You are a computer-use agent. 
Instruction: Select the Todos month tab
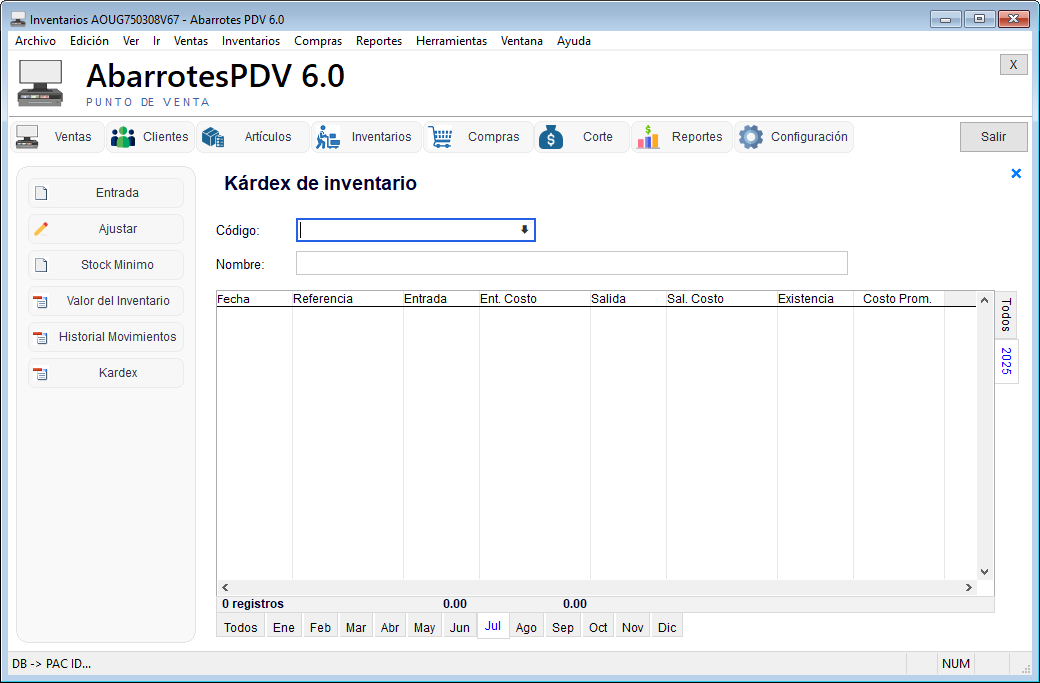240,627
